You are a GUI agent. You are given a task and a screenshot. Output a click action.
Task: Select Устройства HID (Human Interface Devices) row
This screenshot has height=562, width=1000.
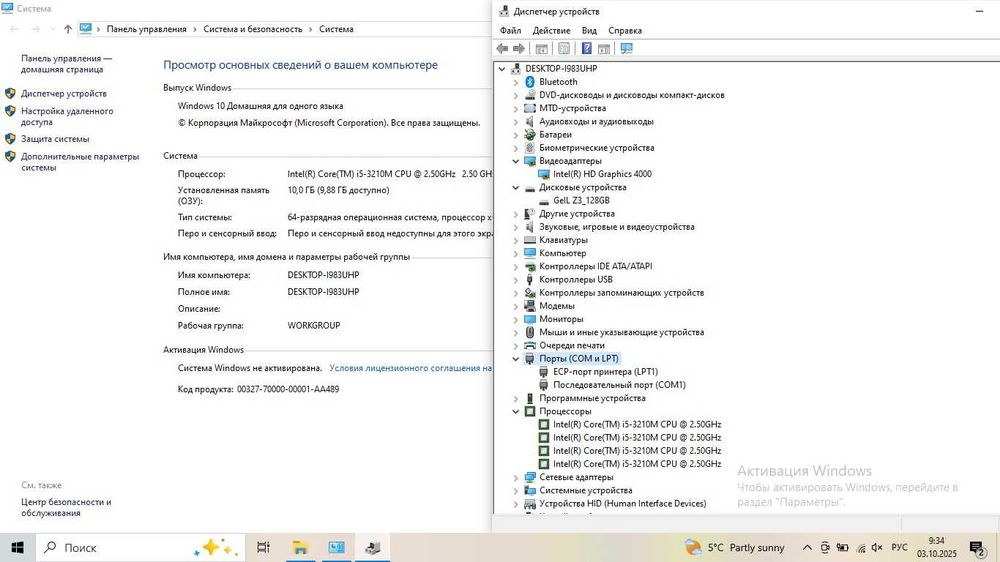tap(622, 503)
